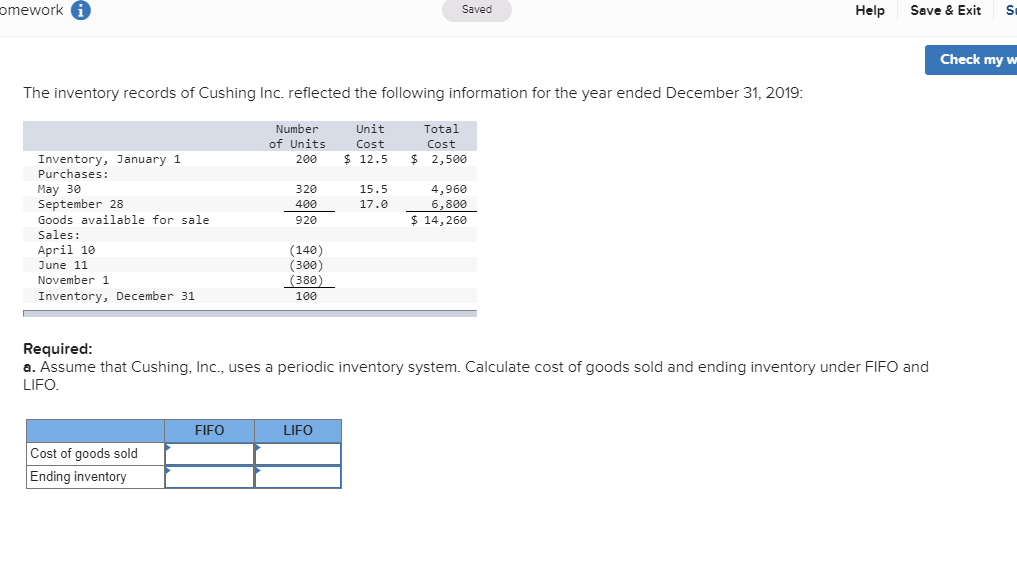The width and height of the screenshot is (1017, 572).
Task: Click the Total Cost column header
Action: [441, 137]
